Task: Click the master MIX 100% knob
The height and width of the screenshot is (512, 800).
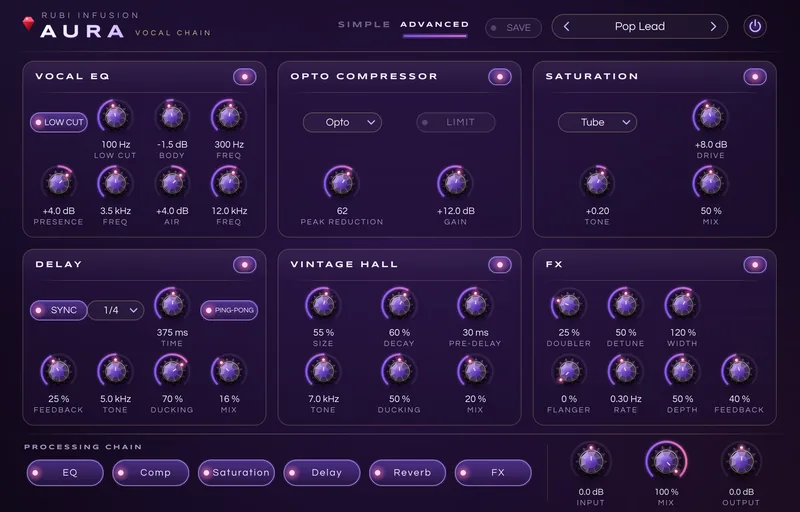Action: tap(666, 461)
